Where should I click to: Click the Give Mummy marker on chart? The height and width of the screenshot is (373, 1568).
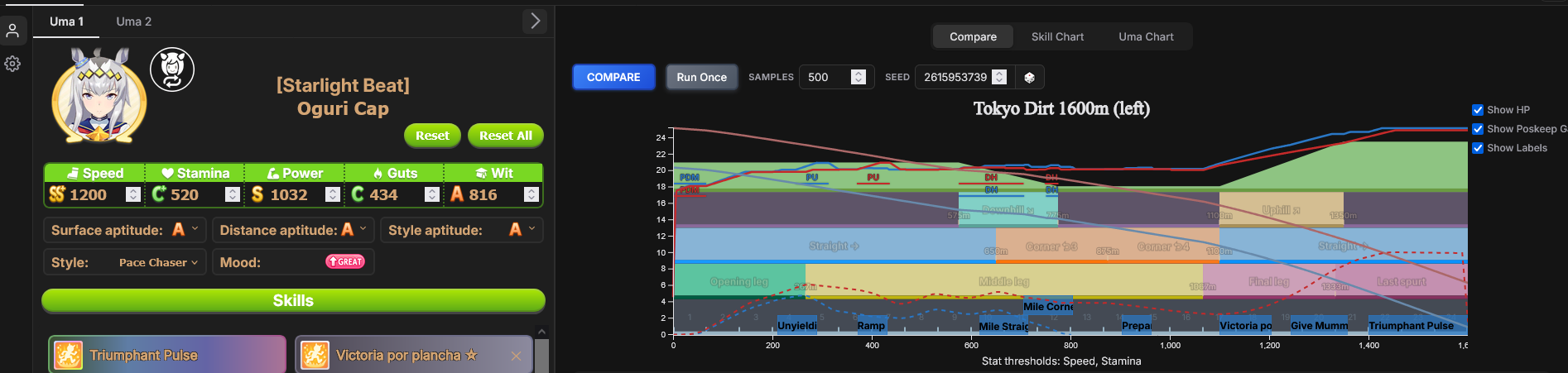point(1319,325)
